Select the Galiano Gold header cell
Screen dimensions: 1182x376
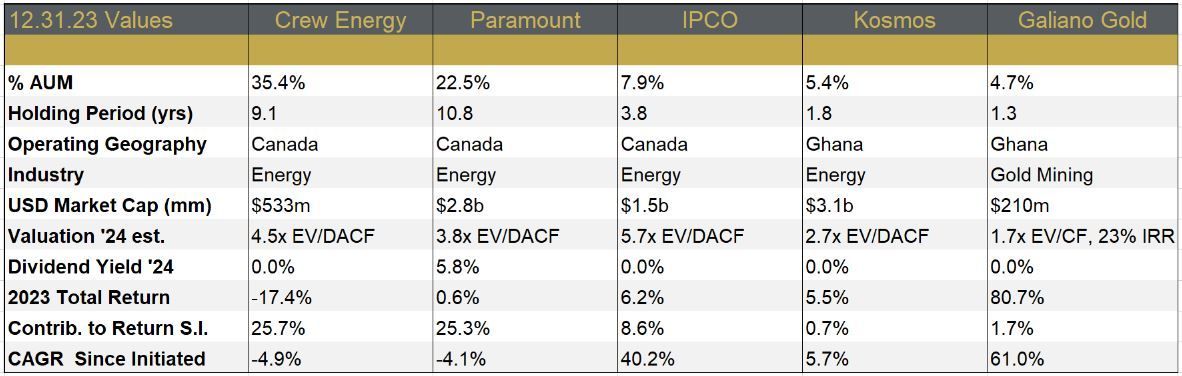tap(1083, 19)
